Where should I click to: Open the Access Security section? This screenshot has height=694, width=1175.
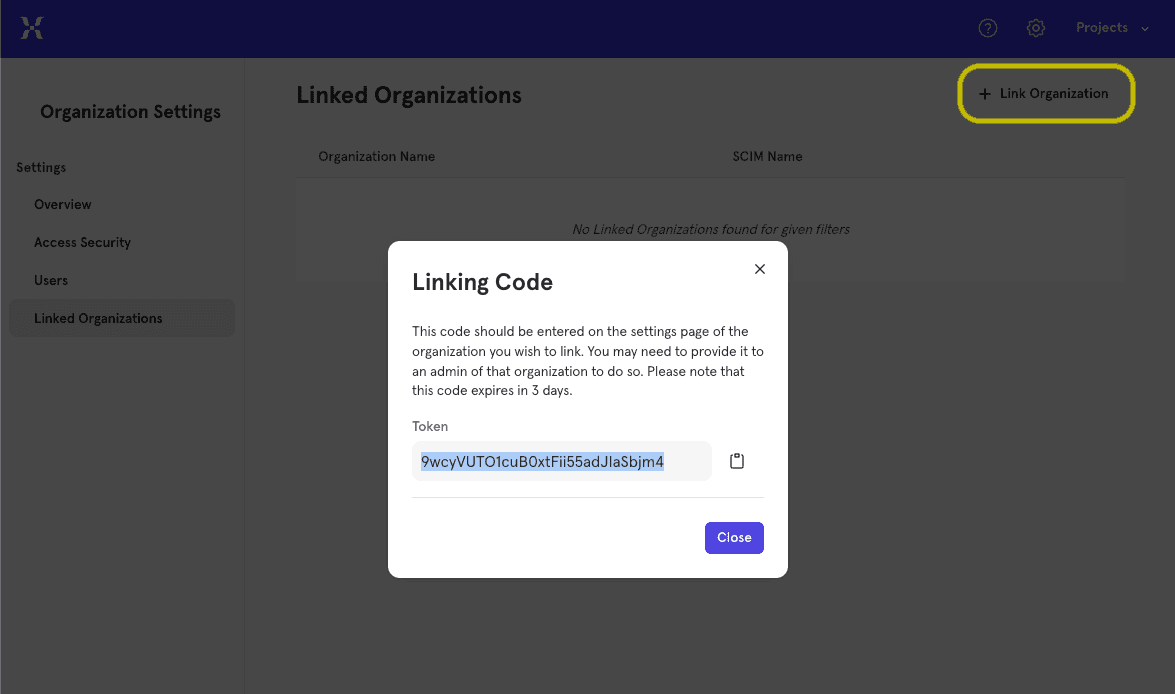[x=82, y=242]
